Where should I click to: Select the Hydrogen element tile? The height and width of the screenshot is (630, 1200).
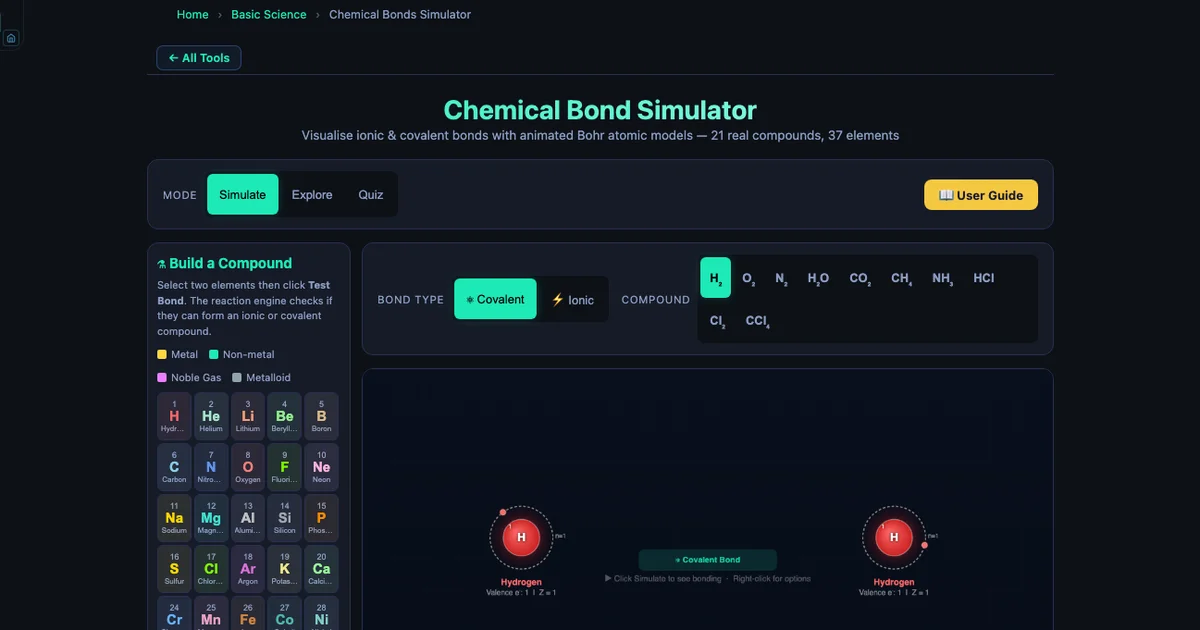174,416
